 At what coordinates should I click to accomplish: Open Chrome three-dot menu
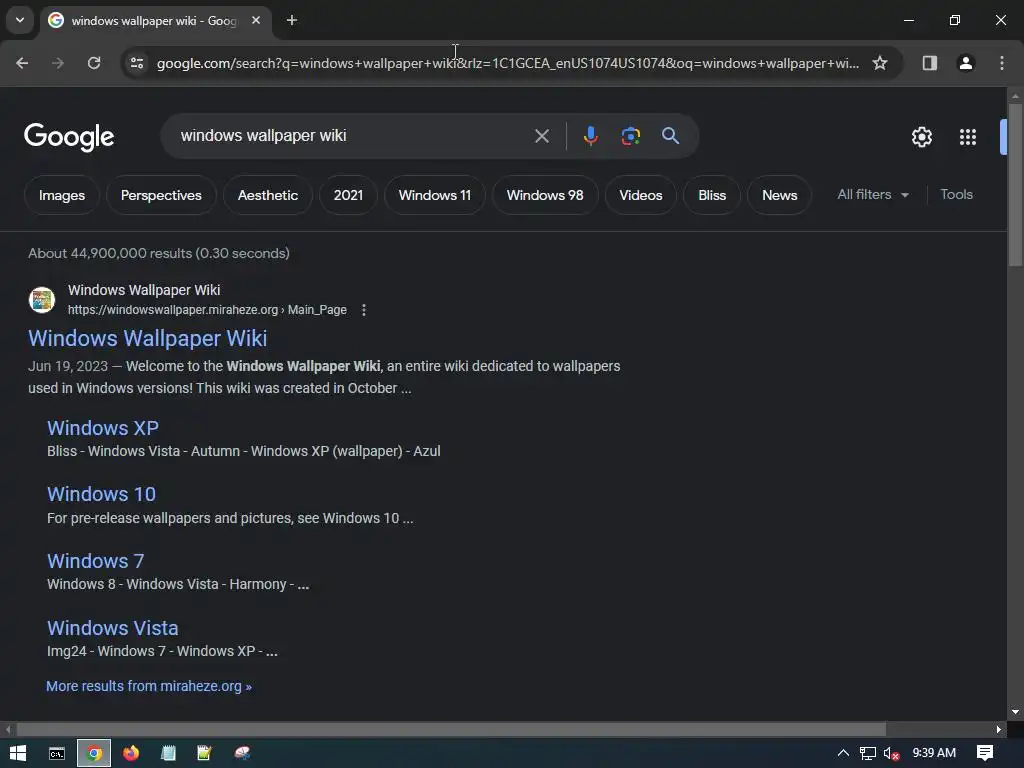1002,63
